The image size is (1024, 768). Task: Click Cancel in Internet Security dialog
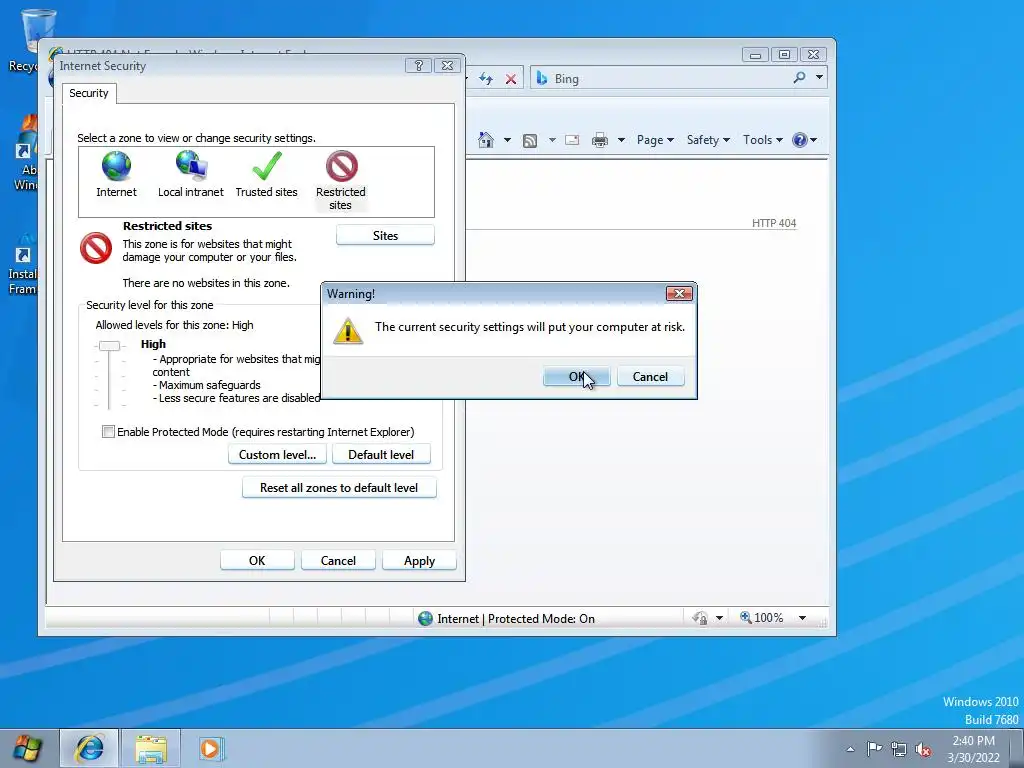click(x=338, y=561)
